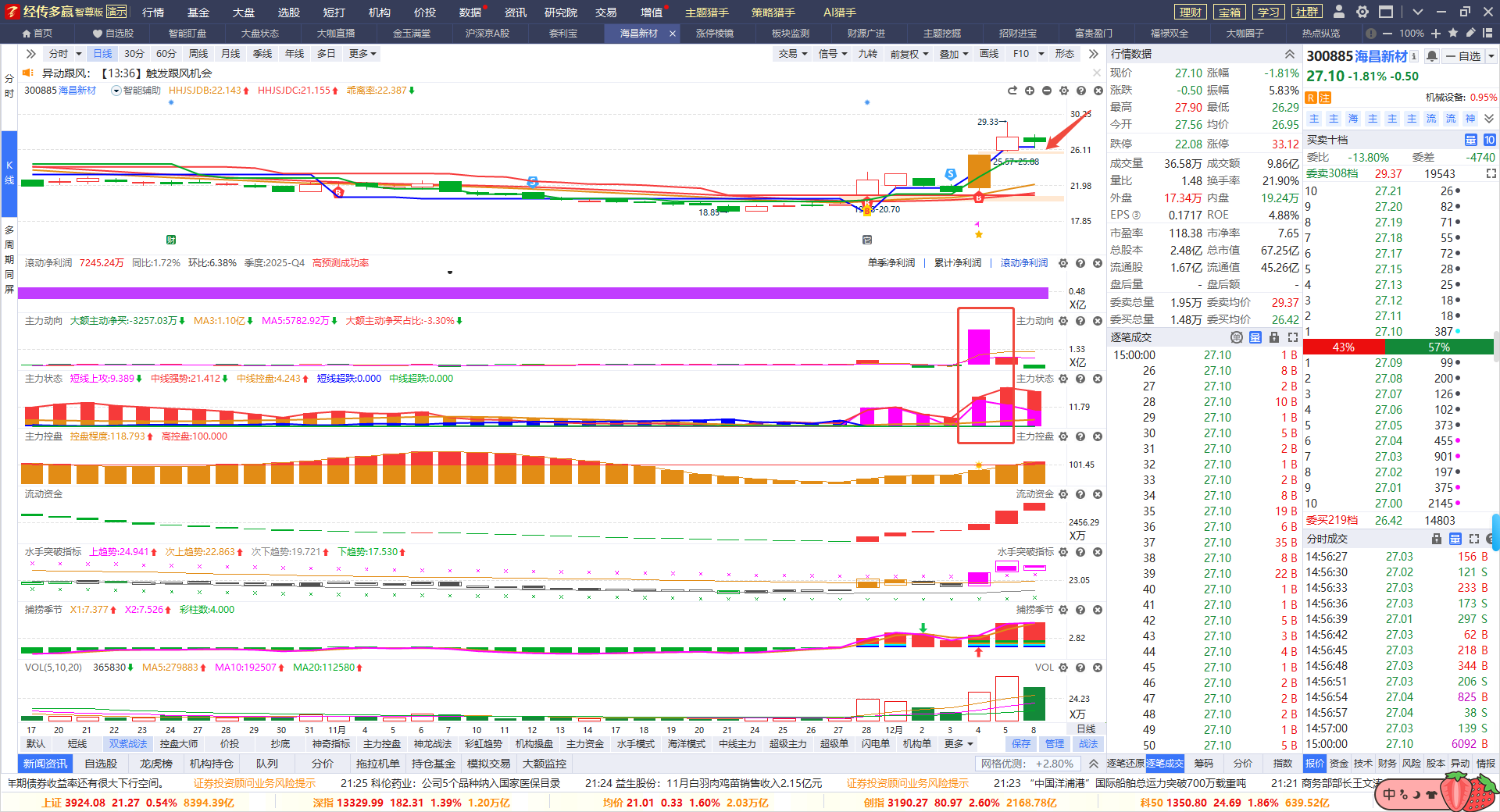Switch to the 龙虎榜 bottom tab
Viewport: 1500px width, 812px height.
click(x=155, y=764)
